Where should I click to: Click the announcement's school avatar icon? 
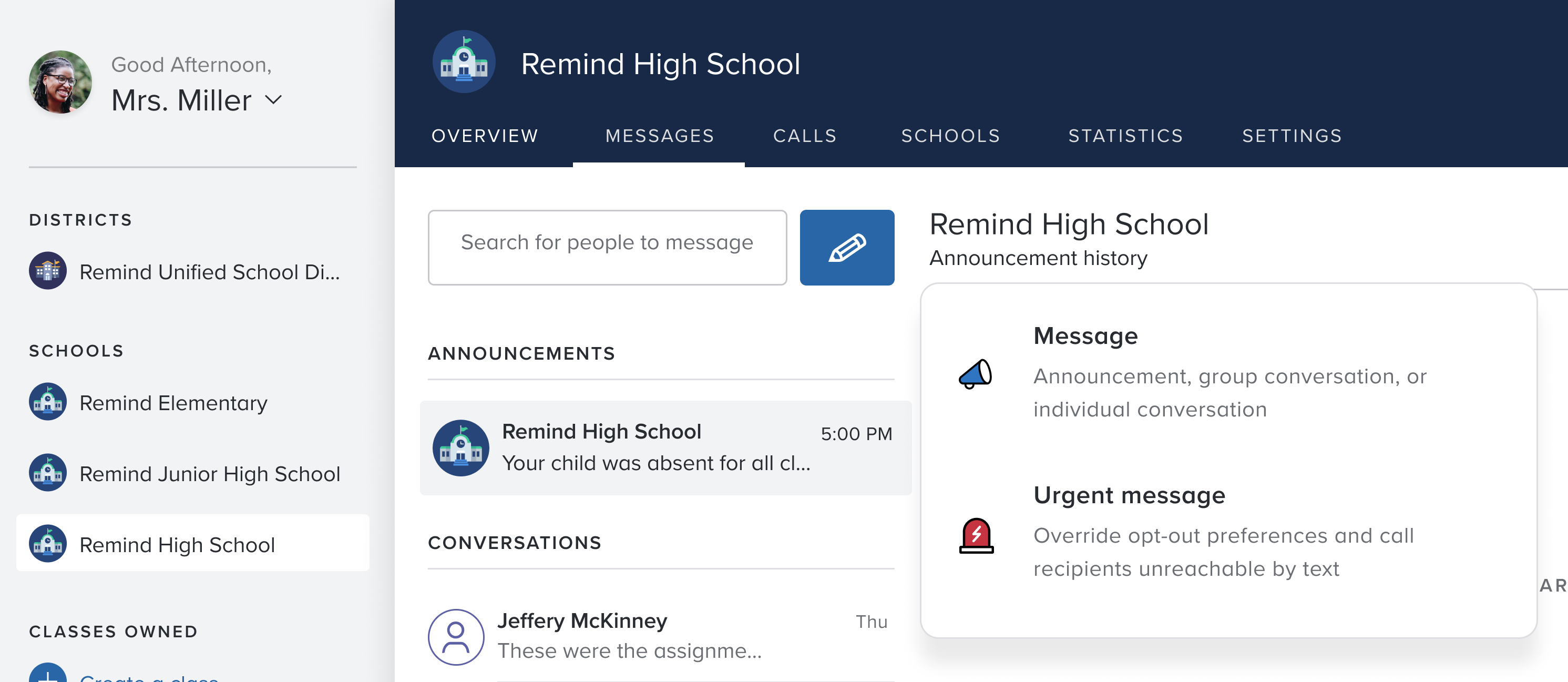pos(461,447)
